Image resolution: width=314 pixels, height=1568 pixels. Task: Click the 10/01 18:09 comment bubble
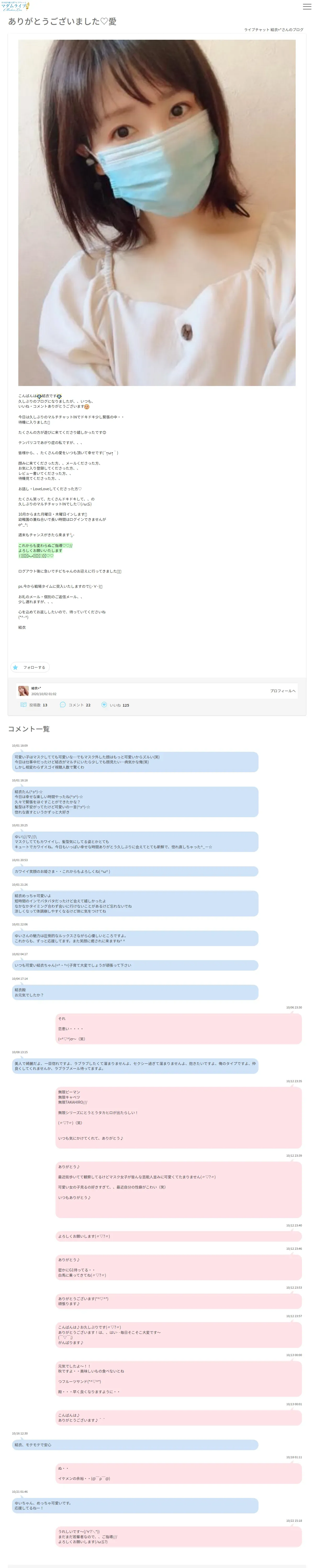click(135, 762)
